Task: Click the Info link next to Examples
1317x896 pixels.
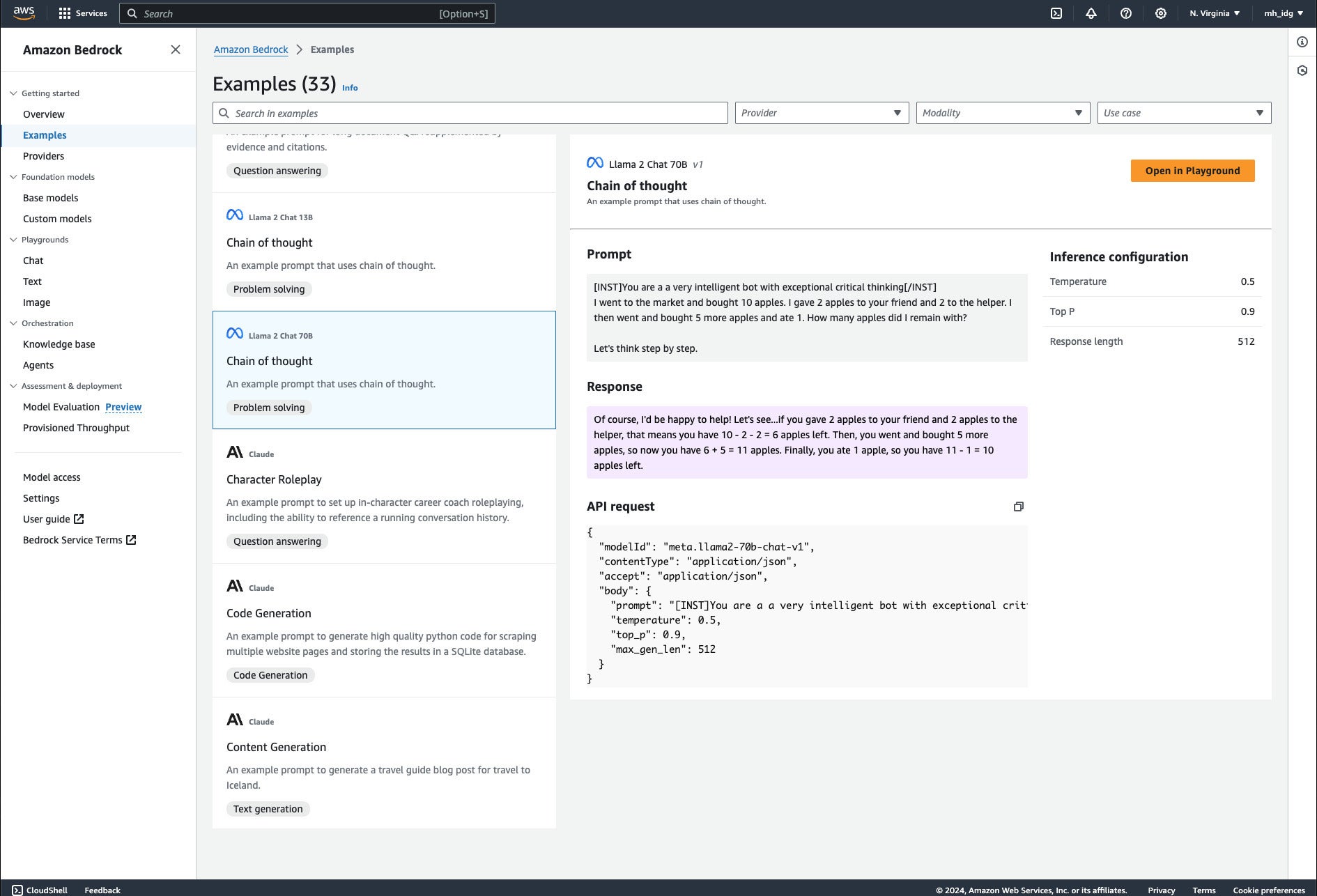Action: (350, 88)
